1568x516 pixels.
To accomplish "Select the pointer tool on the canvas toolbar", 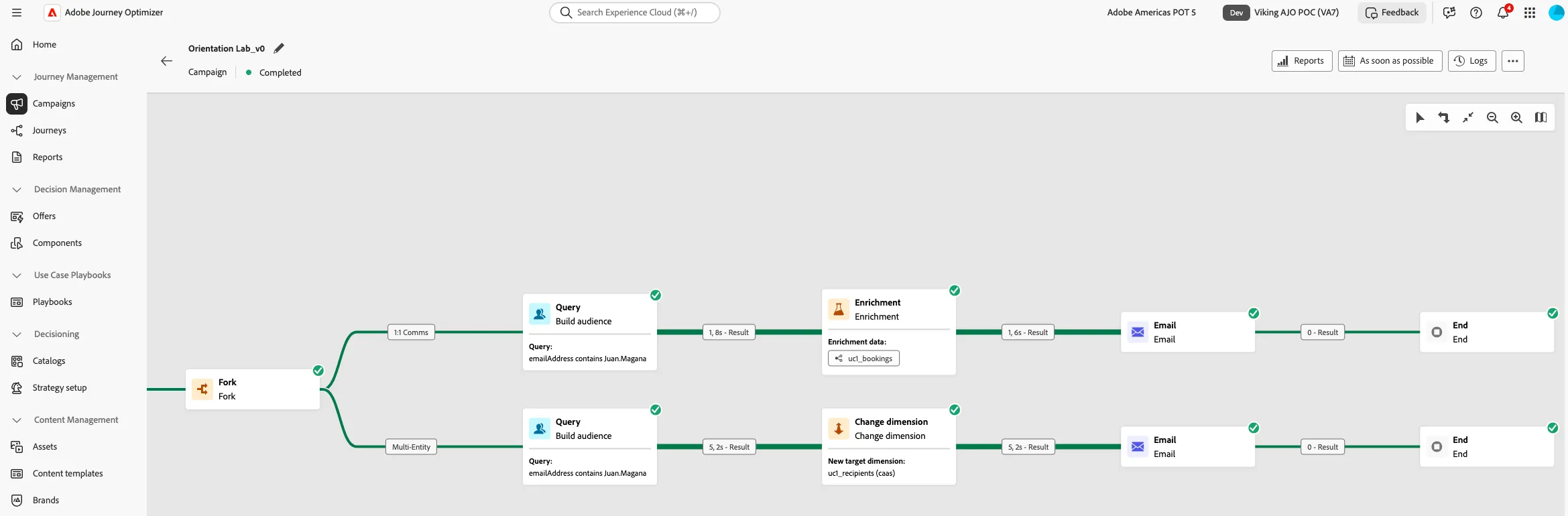I will pos(1420,117).
